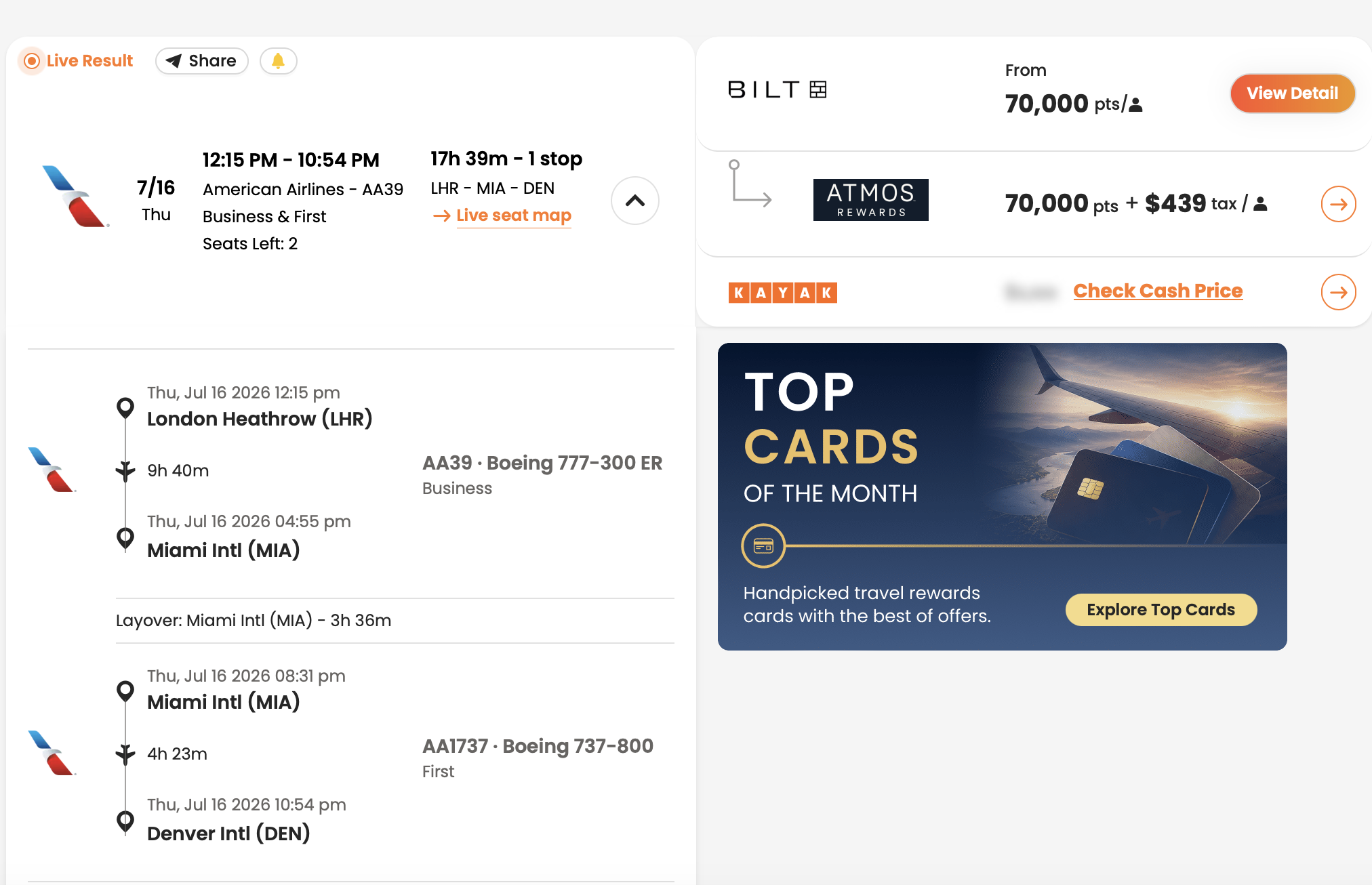The height and width of the screenshot is (885, 1372).
Task: Click the Kayak row arrow icon
Action: tap(1338, 292)
